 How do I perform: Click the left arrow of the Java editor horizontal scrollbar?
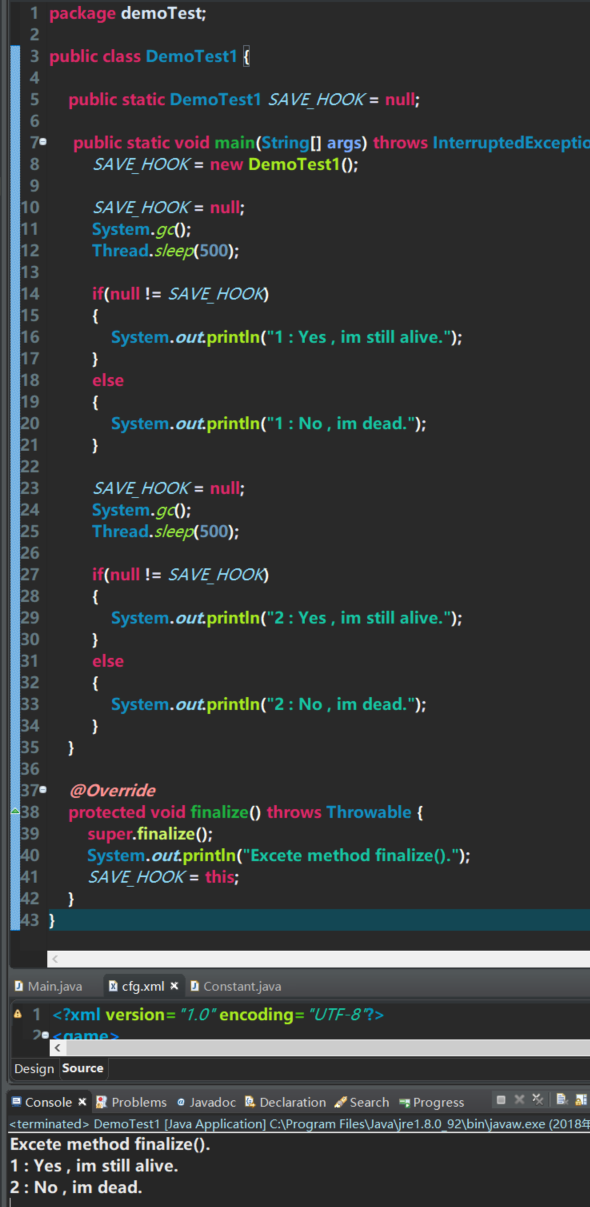[x=55, y=958]
